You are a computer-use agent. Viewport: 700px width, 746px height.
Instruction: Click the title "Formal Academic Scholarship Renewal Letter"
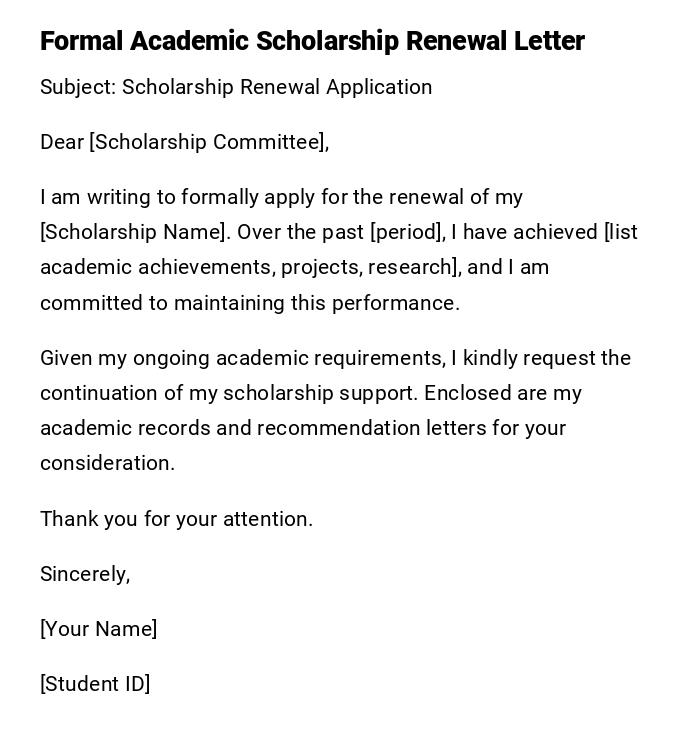[x=312, y=41]
